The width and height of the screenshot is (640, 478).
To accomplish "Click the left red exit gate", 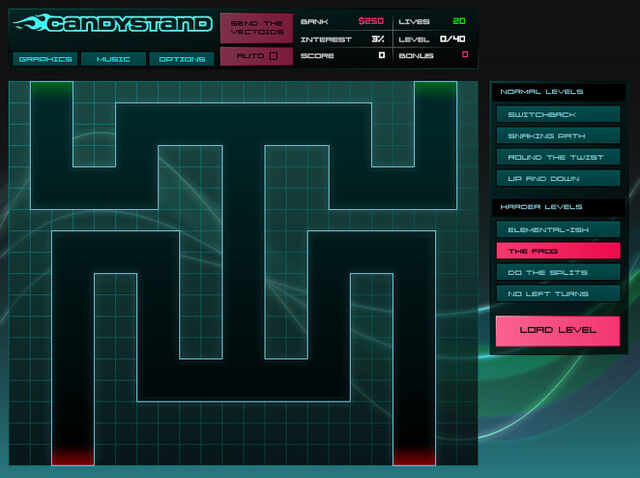I will (73, 456).
